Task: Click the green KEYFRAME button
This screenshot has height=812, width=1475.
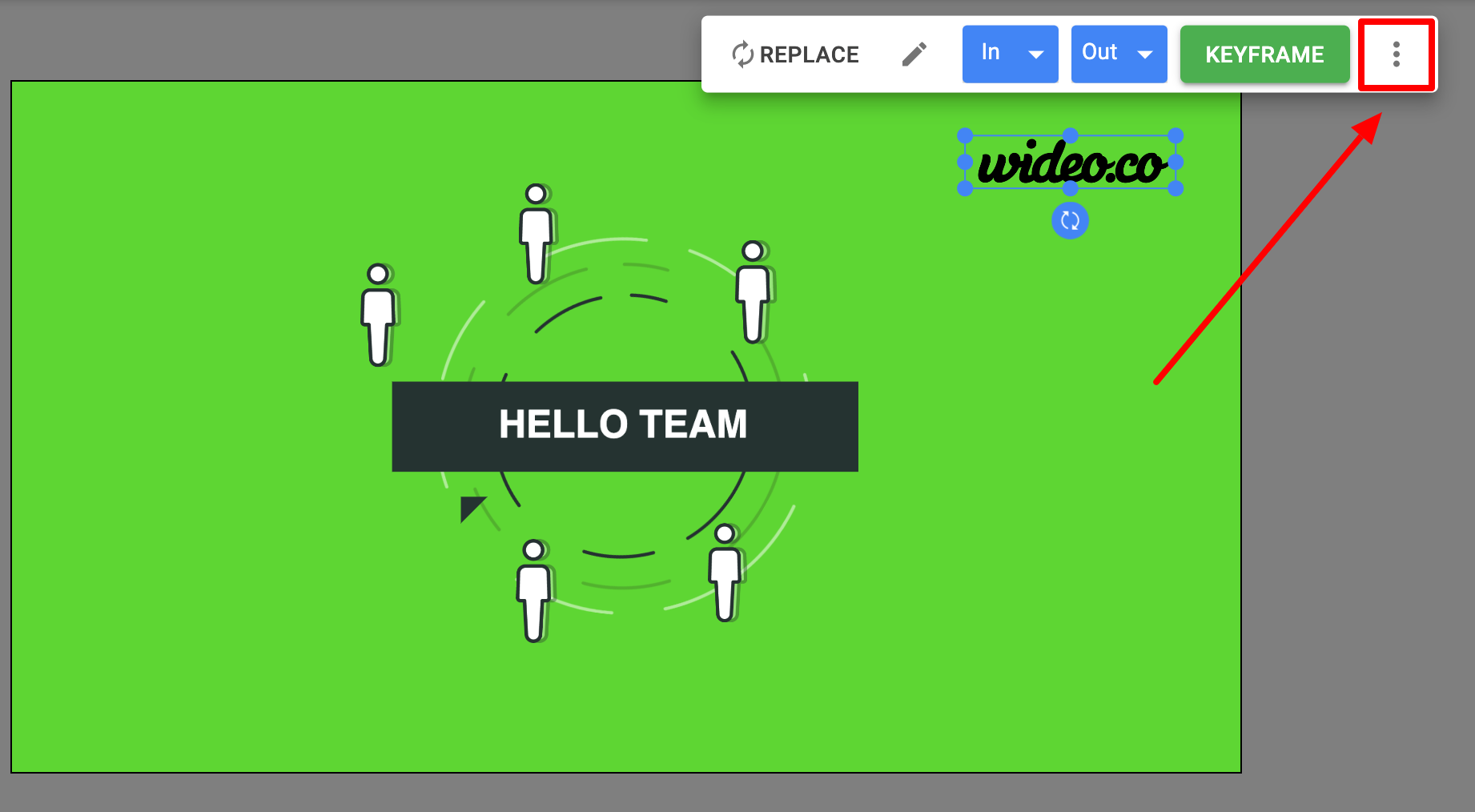Action: coord(1265,54)
